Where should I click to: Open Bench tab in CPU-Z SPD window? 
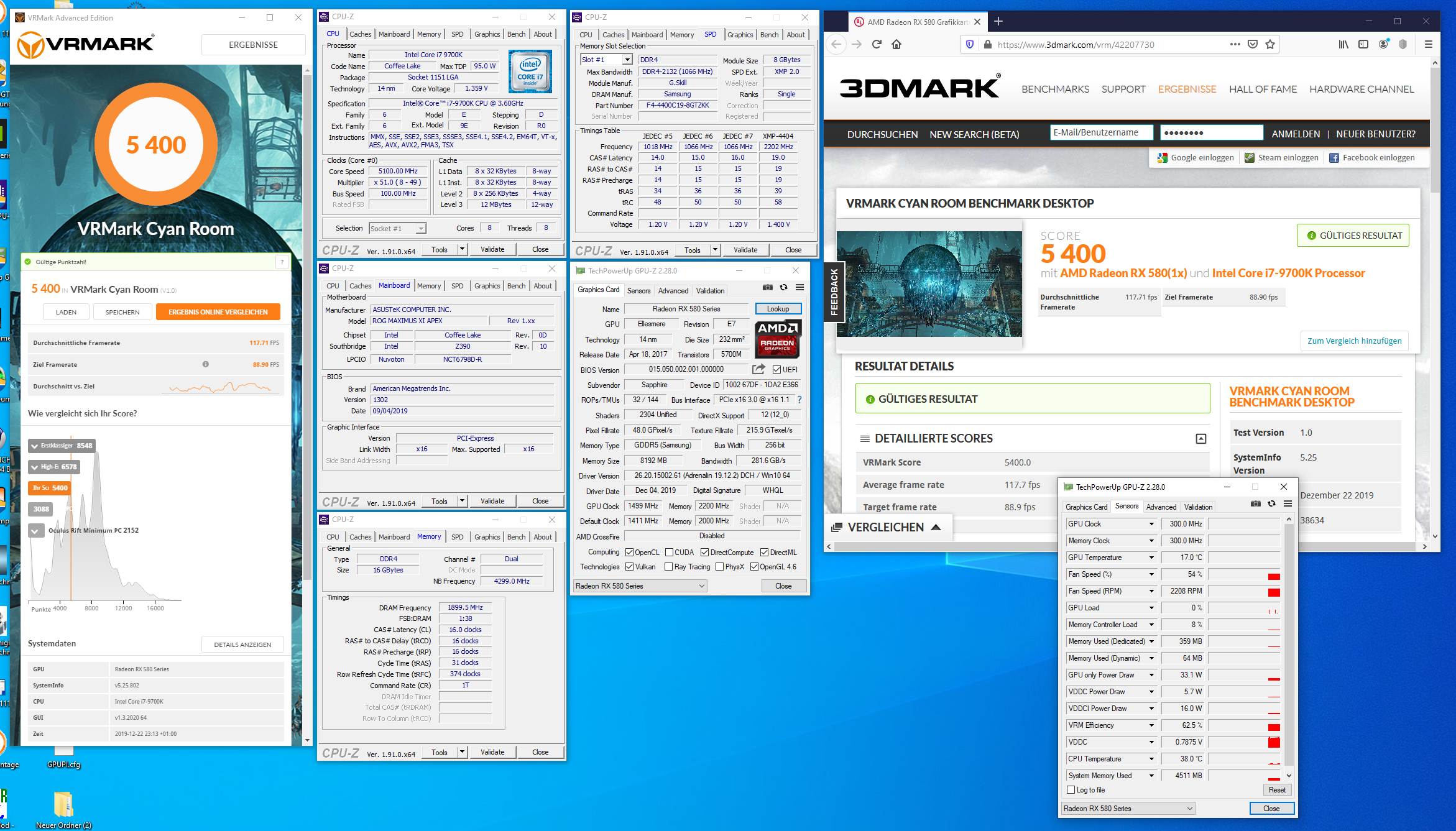(x=769, y=35)
